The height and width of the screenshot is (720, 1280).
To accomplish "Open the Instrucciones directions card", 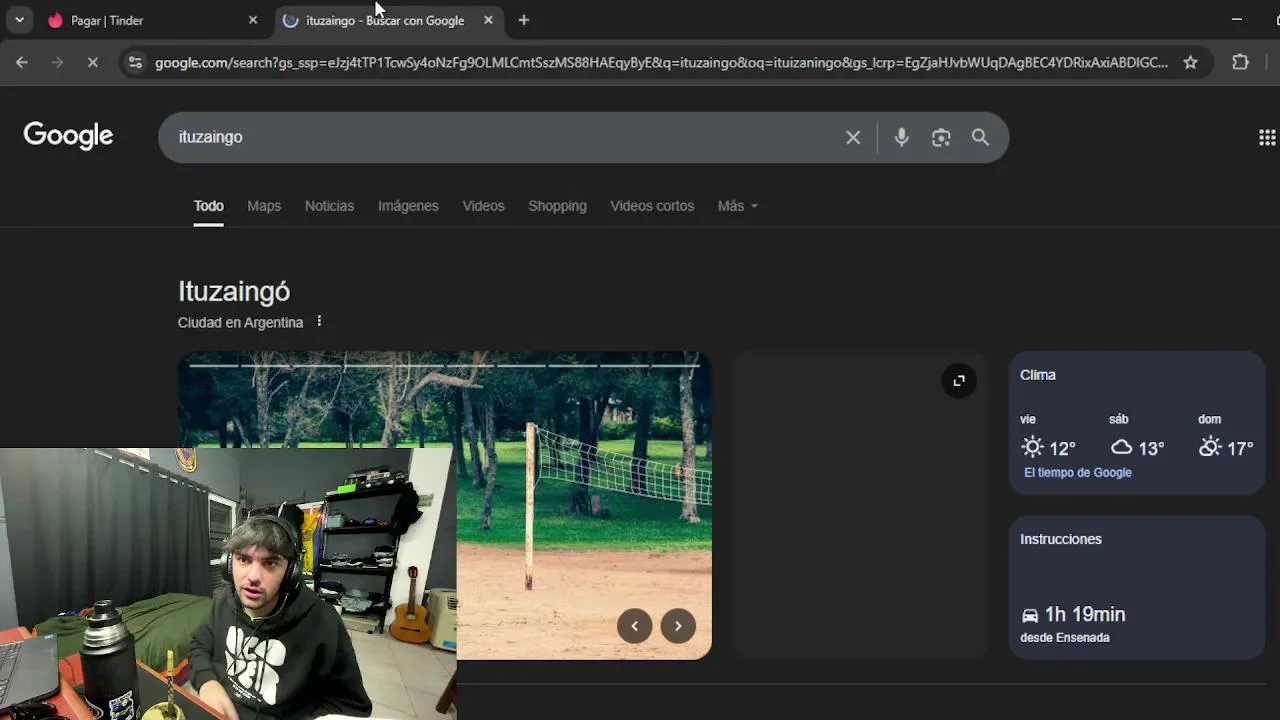I will (1137, 587).
